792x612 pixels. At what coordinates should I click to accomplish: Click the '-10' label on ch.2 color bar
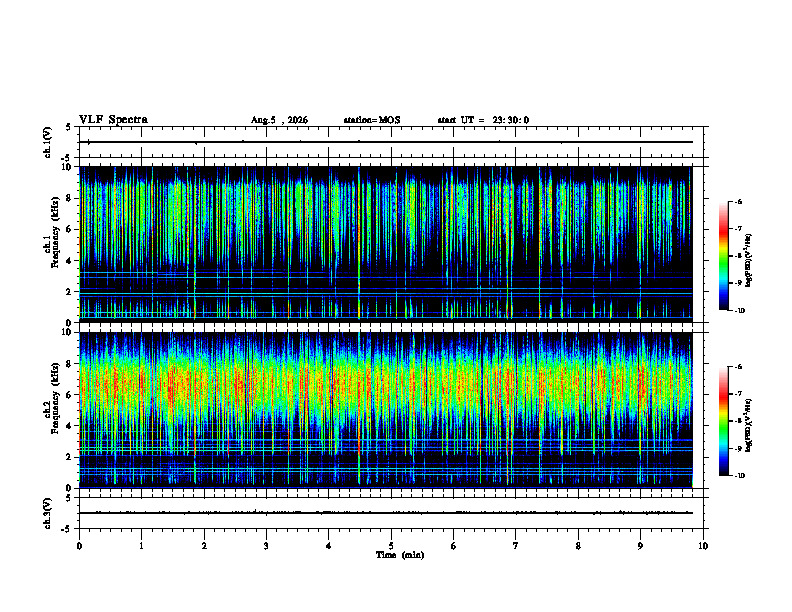coord(739,476)
